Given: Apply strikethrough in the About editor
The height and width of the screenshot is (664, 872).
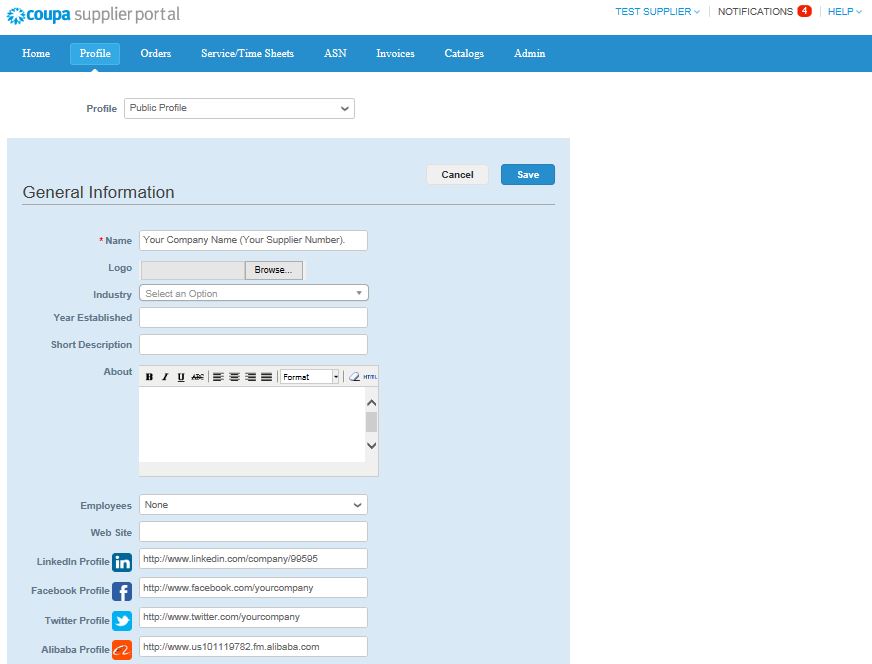Looking at the screenshot, I should (197, 377).
